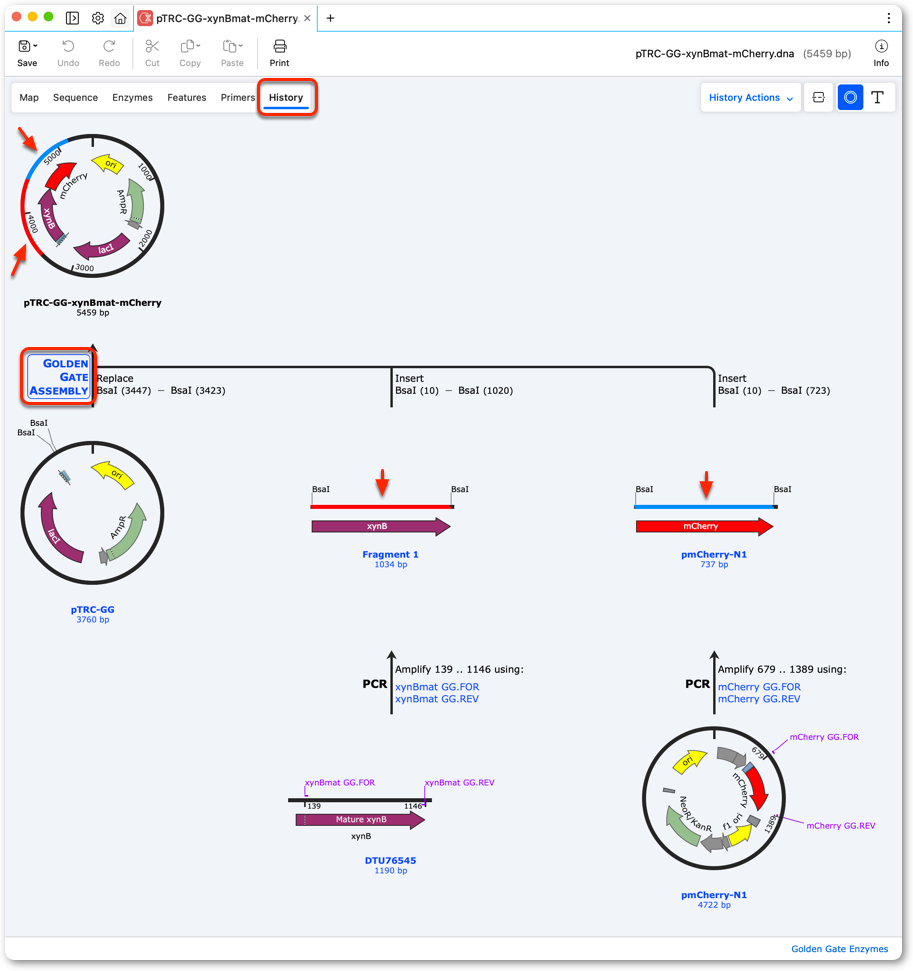
Task: Click the purple xynBmat GG.REV map label
Action: point(459,782)
